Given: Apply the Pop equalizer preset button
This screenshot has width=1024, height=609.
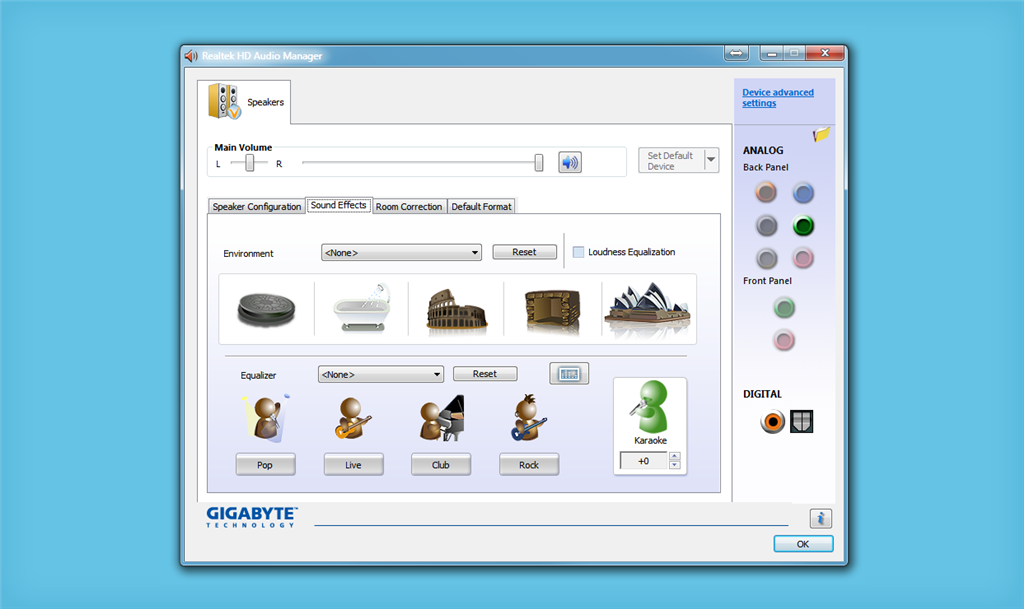Looking at the screenshot, I should point(265,465).
